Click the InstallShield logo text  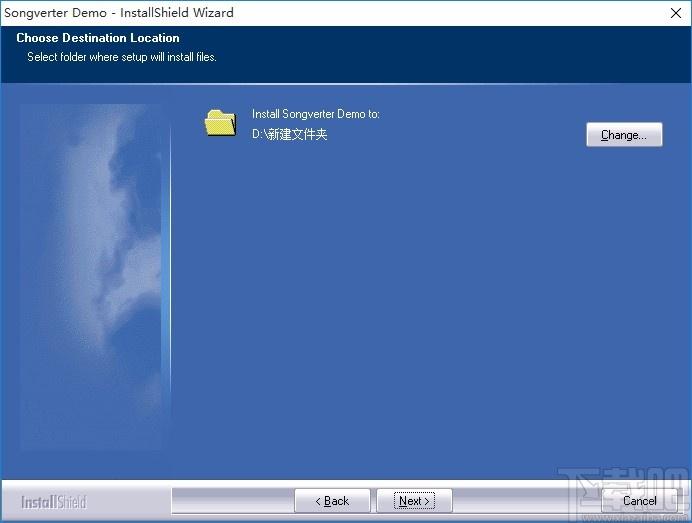click(54, 502)
